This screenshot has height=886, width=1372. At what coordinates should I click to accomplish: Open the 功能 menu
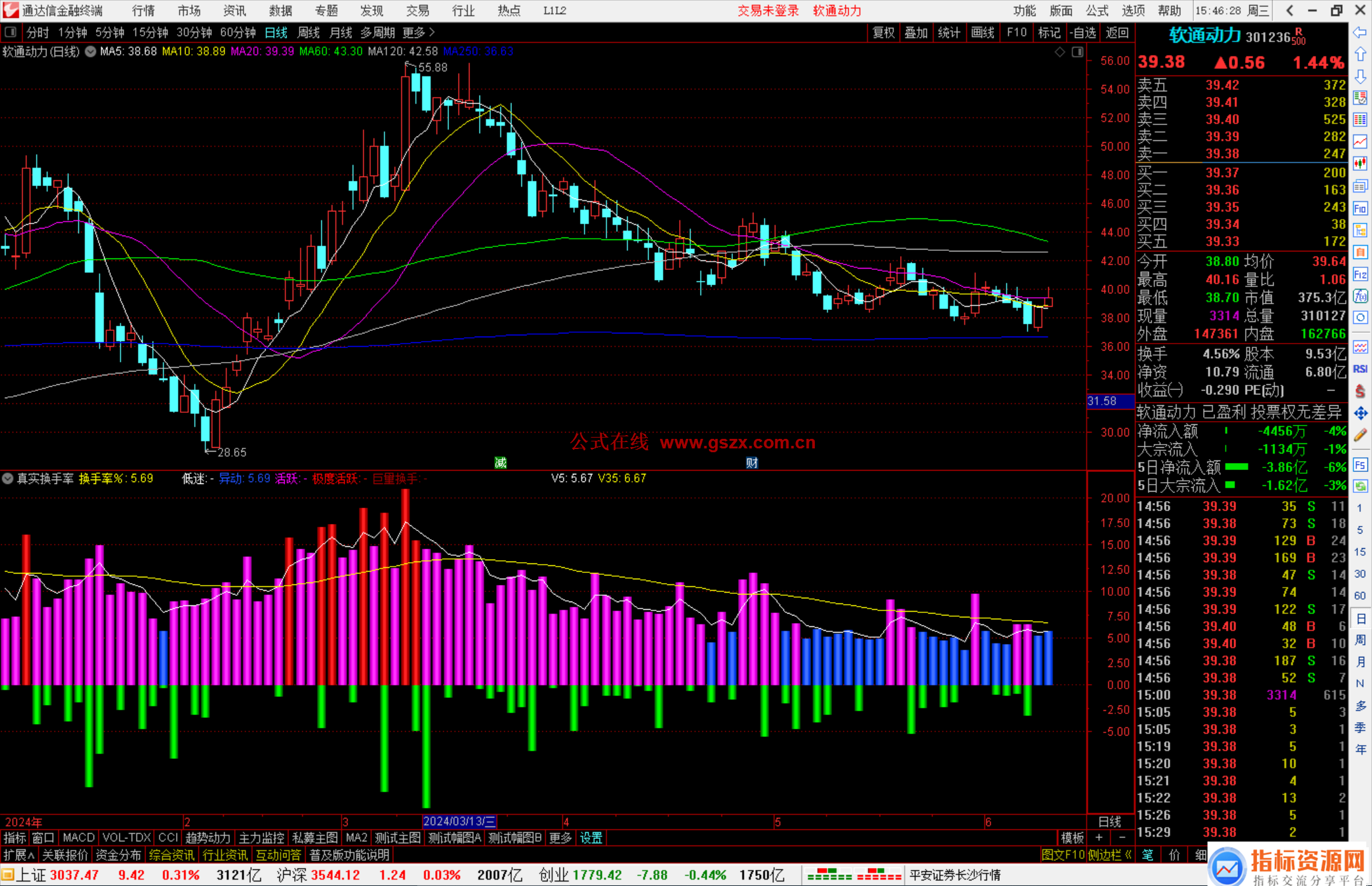pos(1024,11)
